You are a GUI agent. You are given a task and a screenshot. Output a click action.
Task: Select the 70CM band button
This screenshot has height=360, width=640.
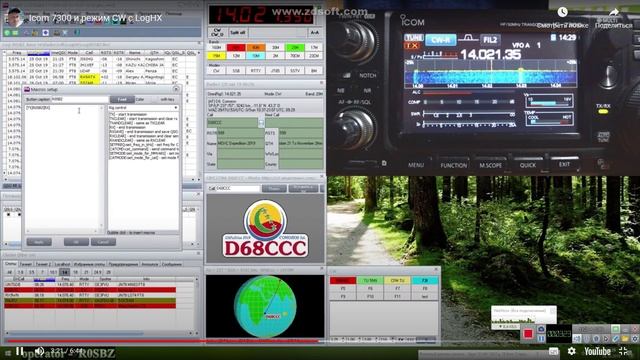tap(295, 56)
